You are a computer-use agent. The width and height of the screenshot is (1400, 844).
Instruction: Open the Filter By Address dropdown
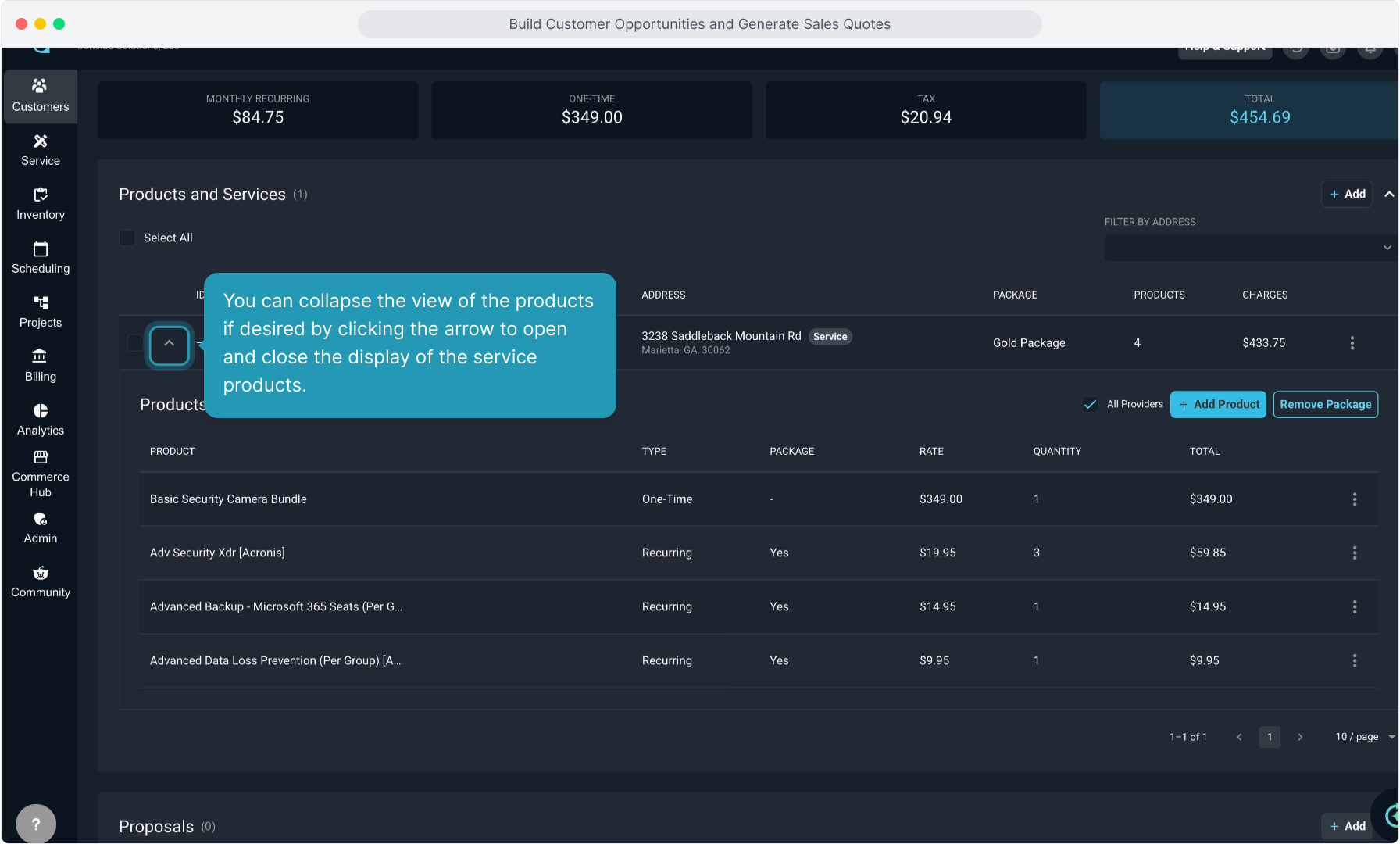coord(1249,248)
